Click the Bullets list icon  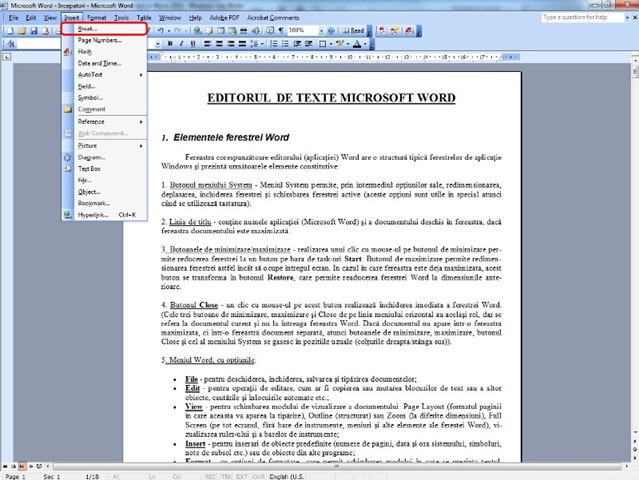click(x=285, y=44)
